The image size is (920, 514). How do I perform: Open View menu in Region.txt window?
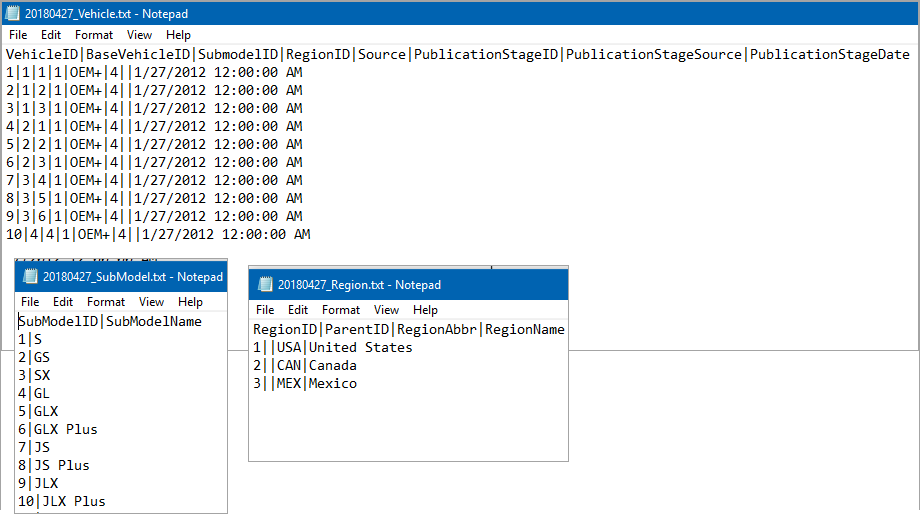click(387, 310)
